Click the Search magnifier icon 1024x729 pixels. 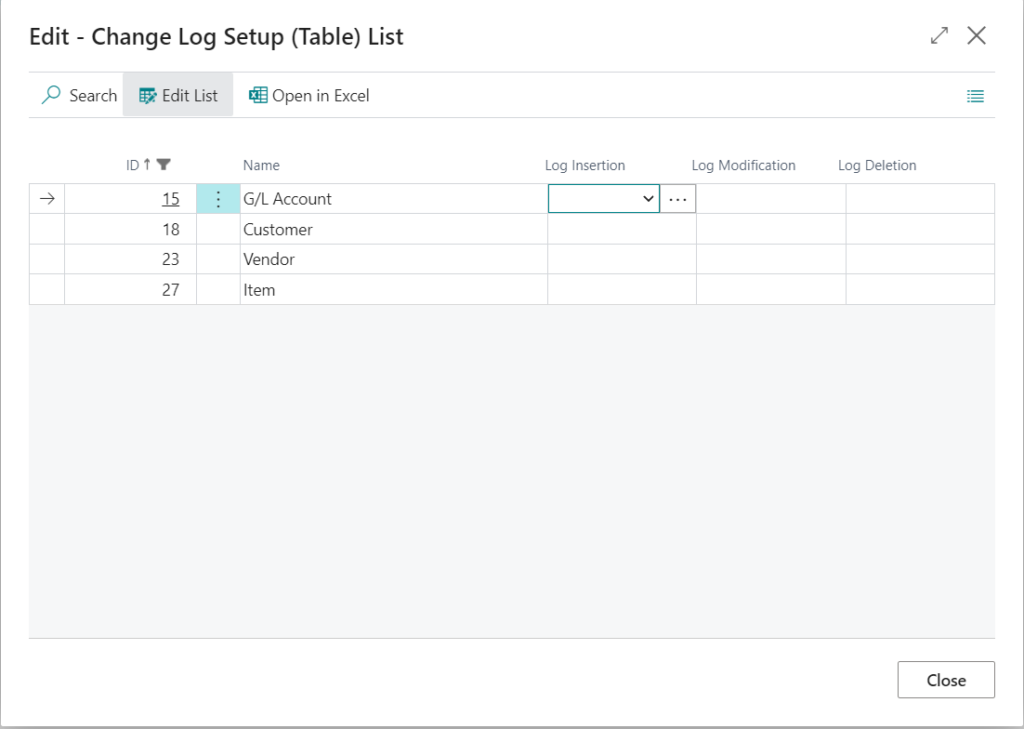pyautogui.click(x=50, y=96)
